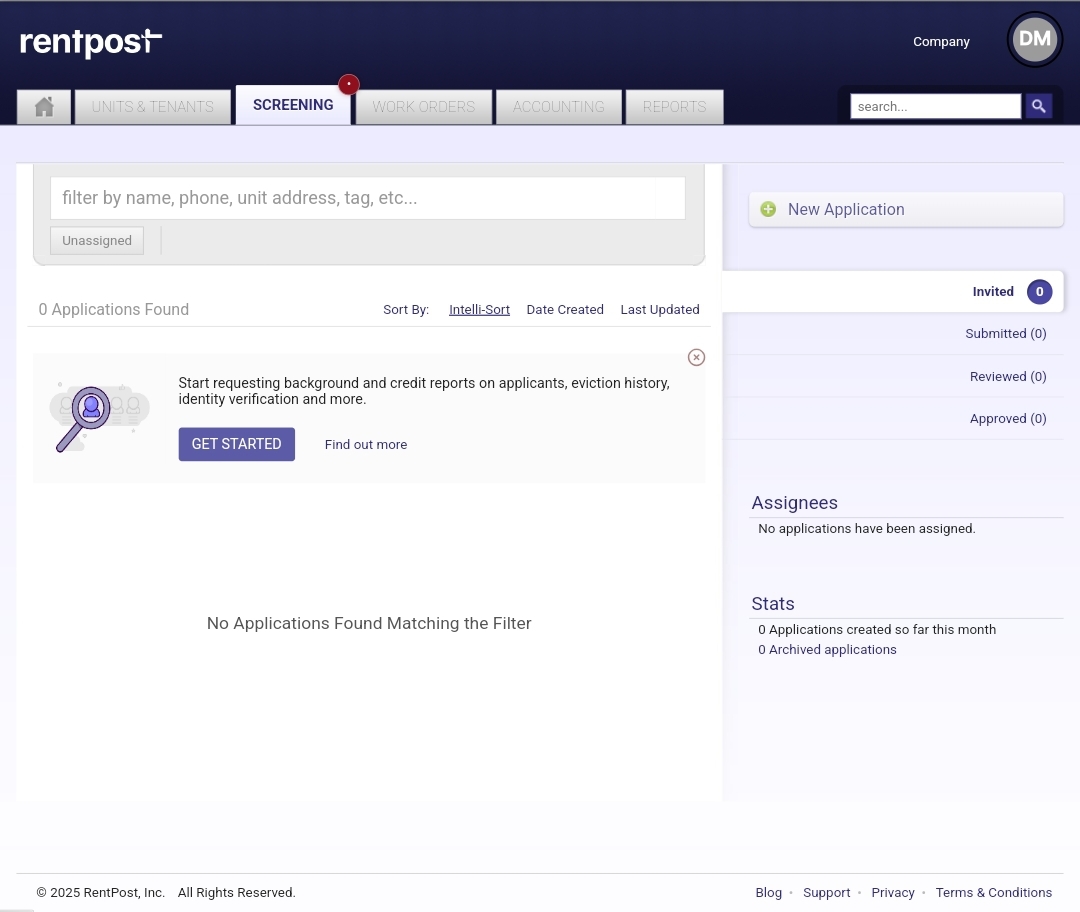This screenshot has width=1080, height=912.
Task: Sort applications by Intelli-Sort
Action: point(479,310)
